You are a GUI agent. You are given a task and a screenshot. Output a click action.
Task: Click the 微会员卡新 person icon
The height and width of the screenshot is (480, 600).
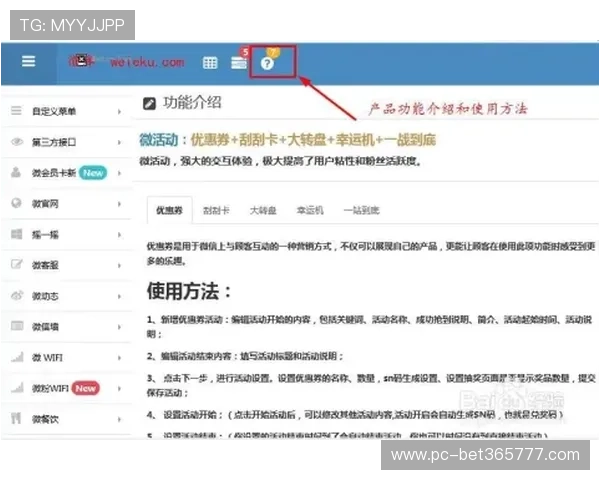click(16, 172)
